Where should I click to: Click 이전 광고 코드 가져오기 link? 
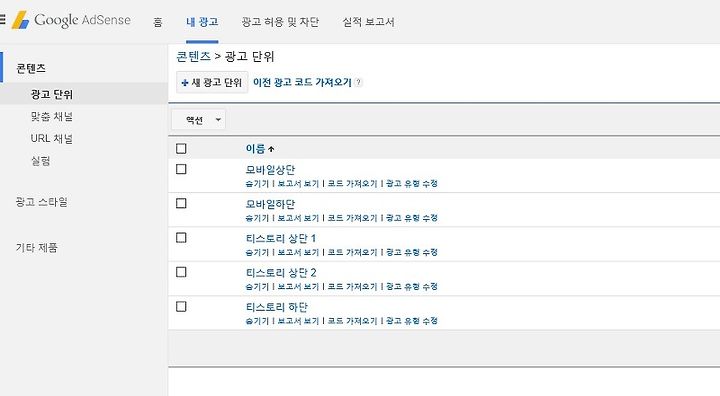302,82
